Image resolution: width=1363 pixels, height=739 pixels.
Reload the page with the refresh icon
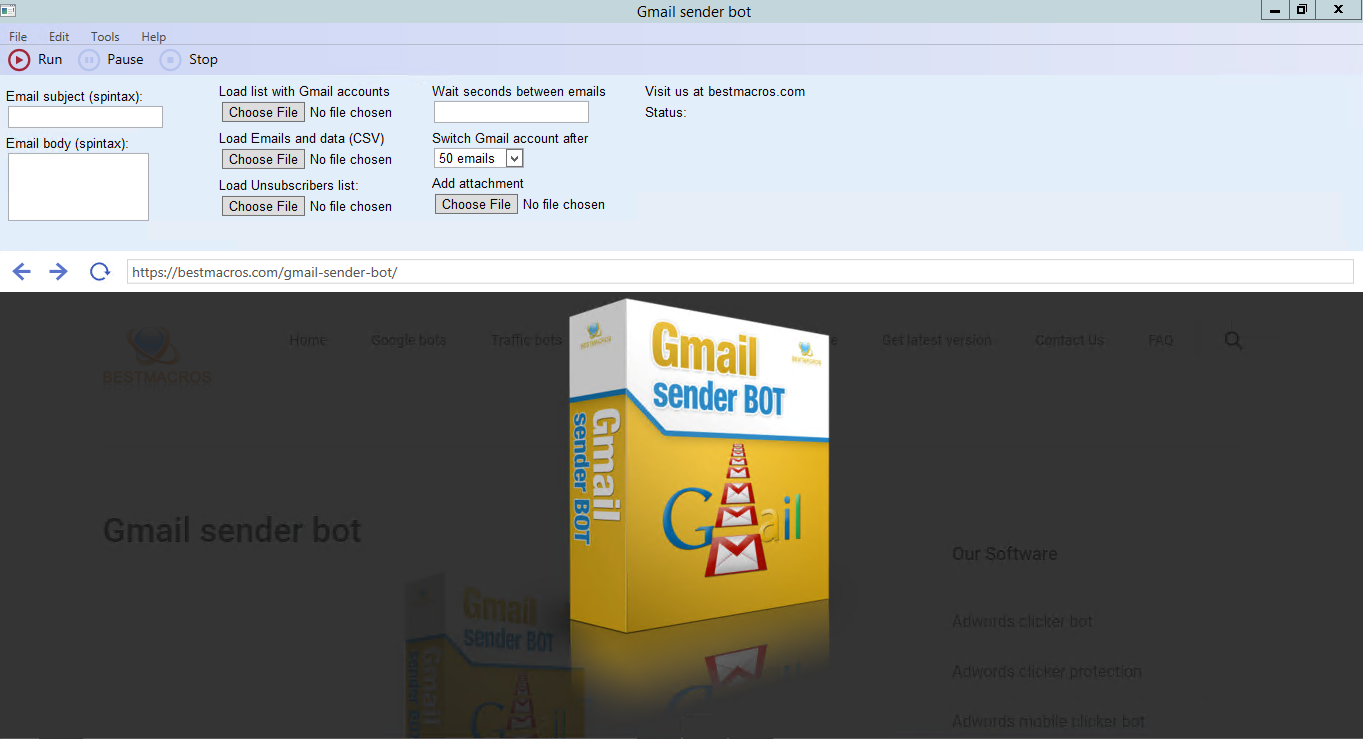tap(99, 272)
